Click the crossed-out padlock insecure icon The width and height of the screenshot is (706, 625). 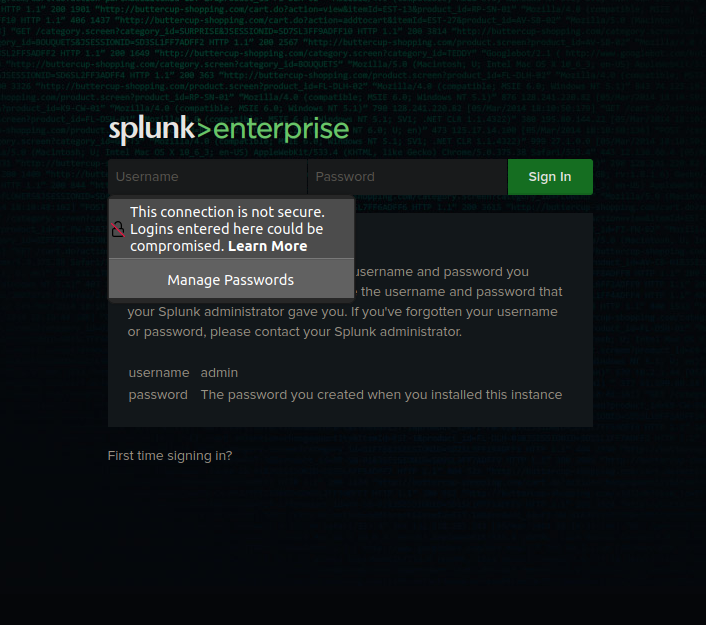tap(118, 229)
